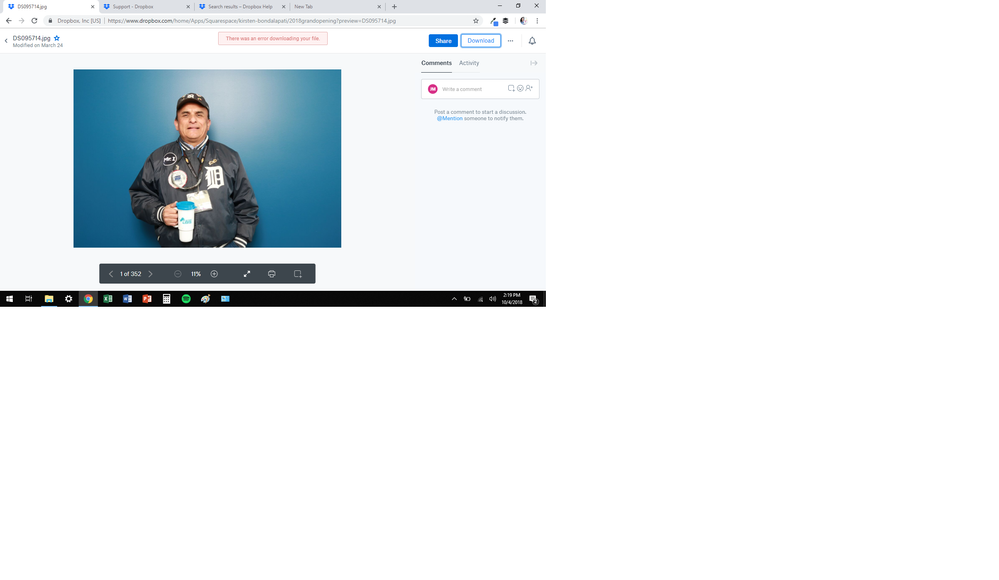Bookmark this page with the star
The height and width of the screenshot is (580, 999).
point(476,21)
